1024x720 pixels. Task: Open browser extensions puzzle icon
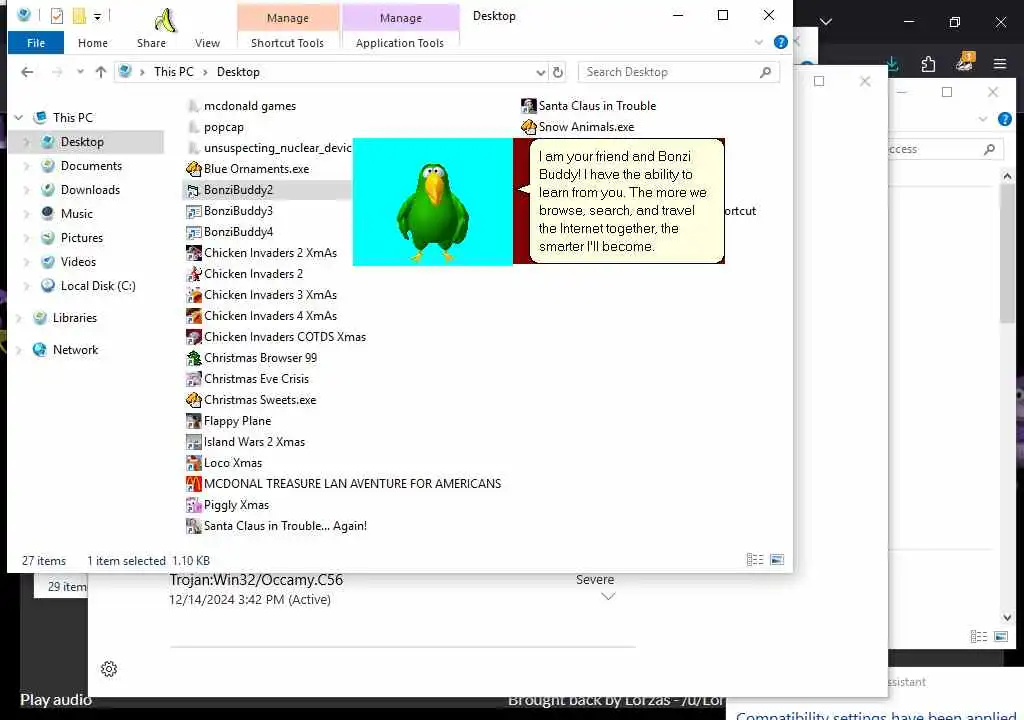click(x=928, y=64)
